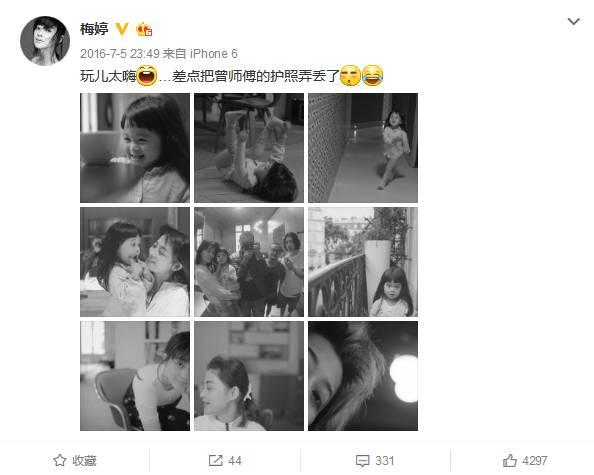This screenshot has width=594, height=475.
Task: Click the star 收藏 favorite icon
Action: pos(59,461)
